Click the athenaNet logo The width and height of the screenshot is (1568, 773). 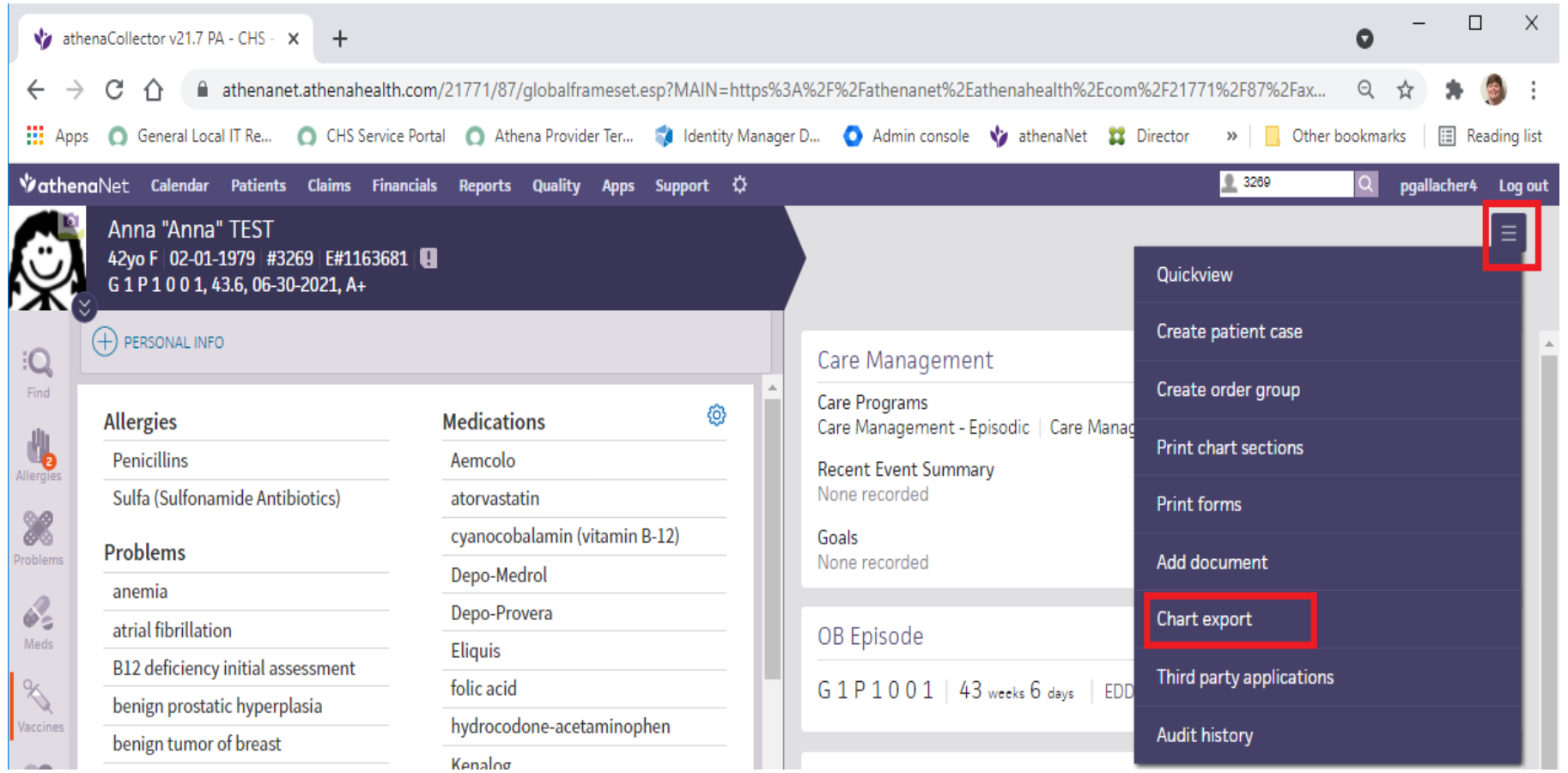point(74,185)
